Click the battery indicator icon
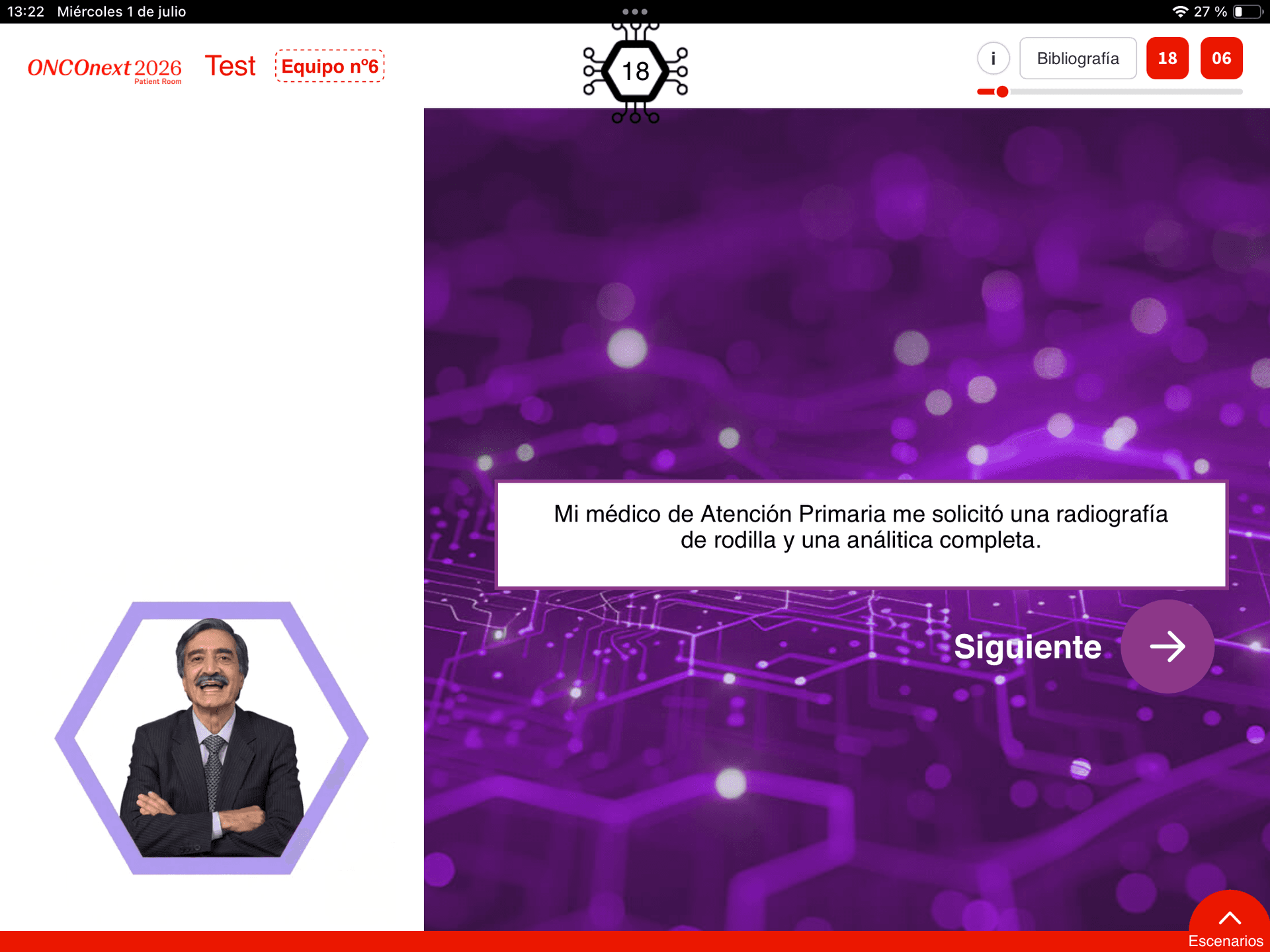The height and width of the screenshot is (952, 1270). 1248,12
